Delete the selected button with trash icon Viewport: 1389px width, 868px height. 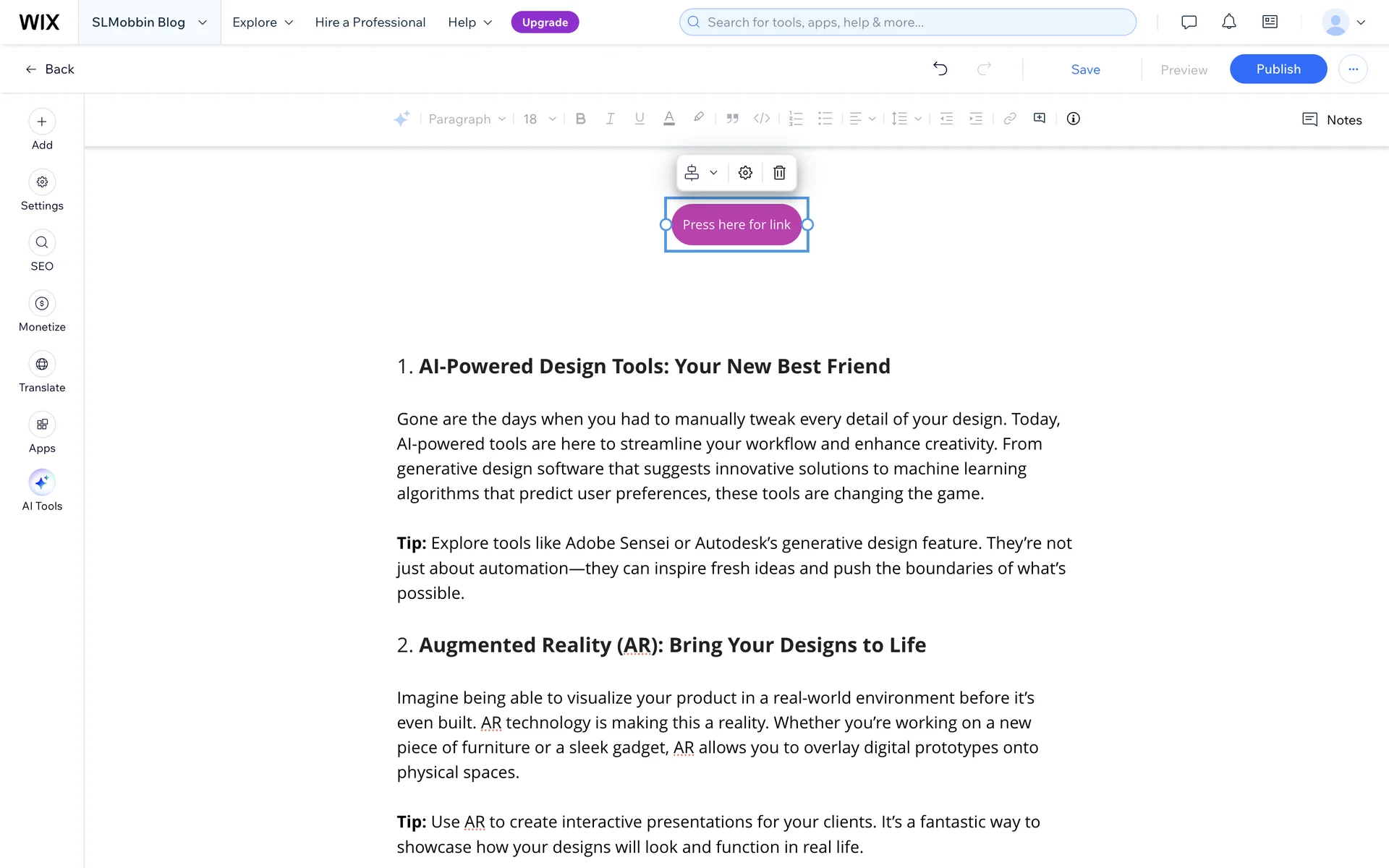click(779, 173)
